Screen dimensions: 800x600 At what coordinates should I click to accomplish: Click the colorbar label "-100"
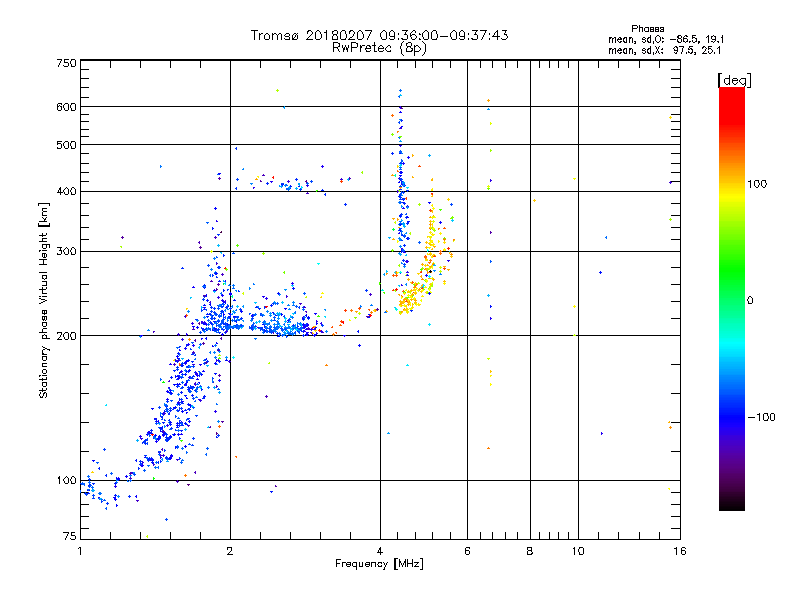(x=761, y=417)
